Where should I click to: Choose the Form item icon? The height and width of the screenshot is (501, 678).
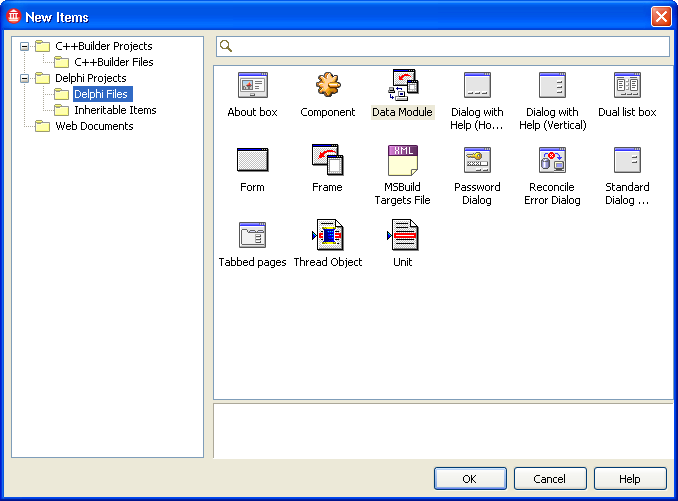click(253, 160)
